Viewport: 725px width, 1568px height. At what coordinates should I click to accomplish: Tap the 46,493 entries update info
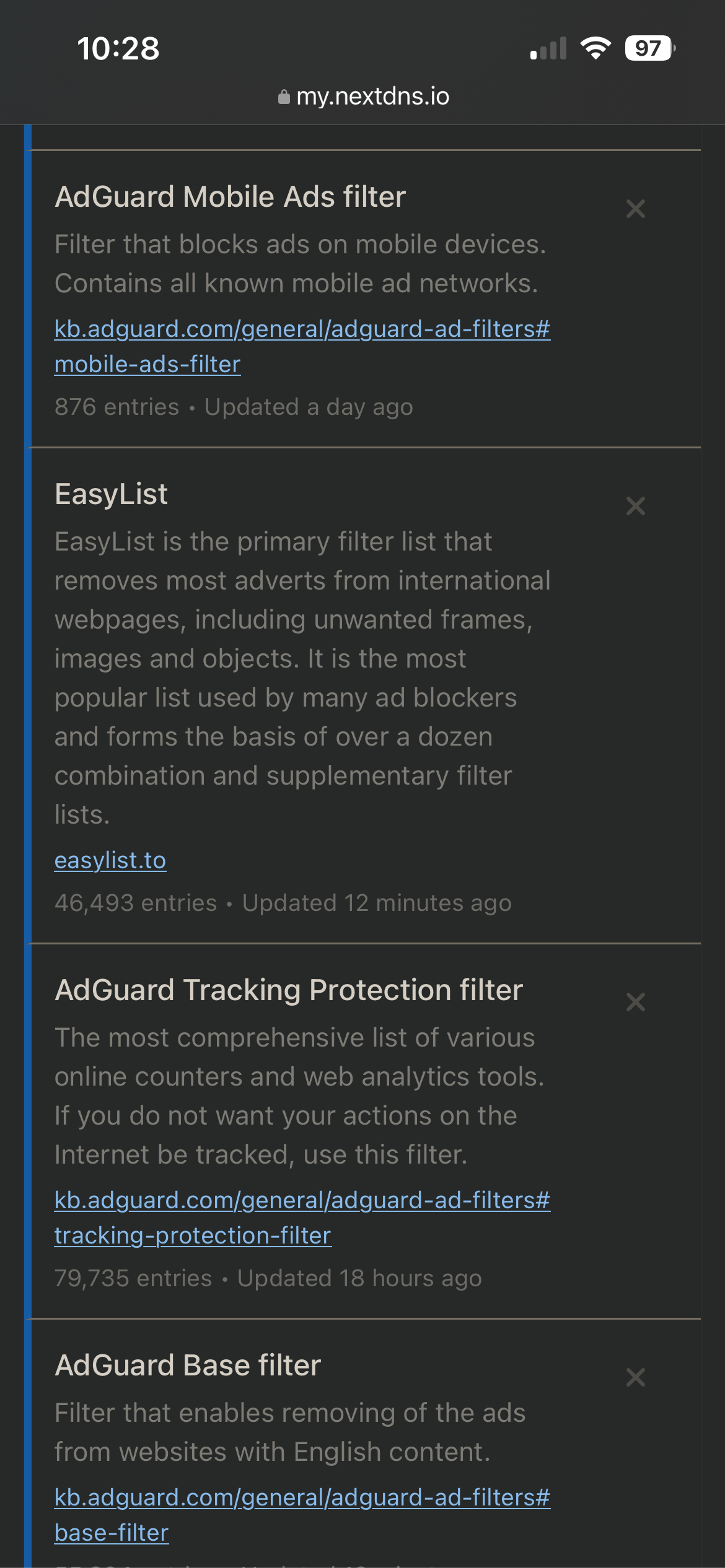click(x=283, y=903)
